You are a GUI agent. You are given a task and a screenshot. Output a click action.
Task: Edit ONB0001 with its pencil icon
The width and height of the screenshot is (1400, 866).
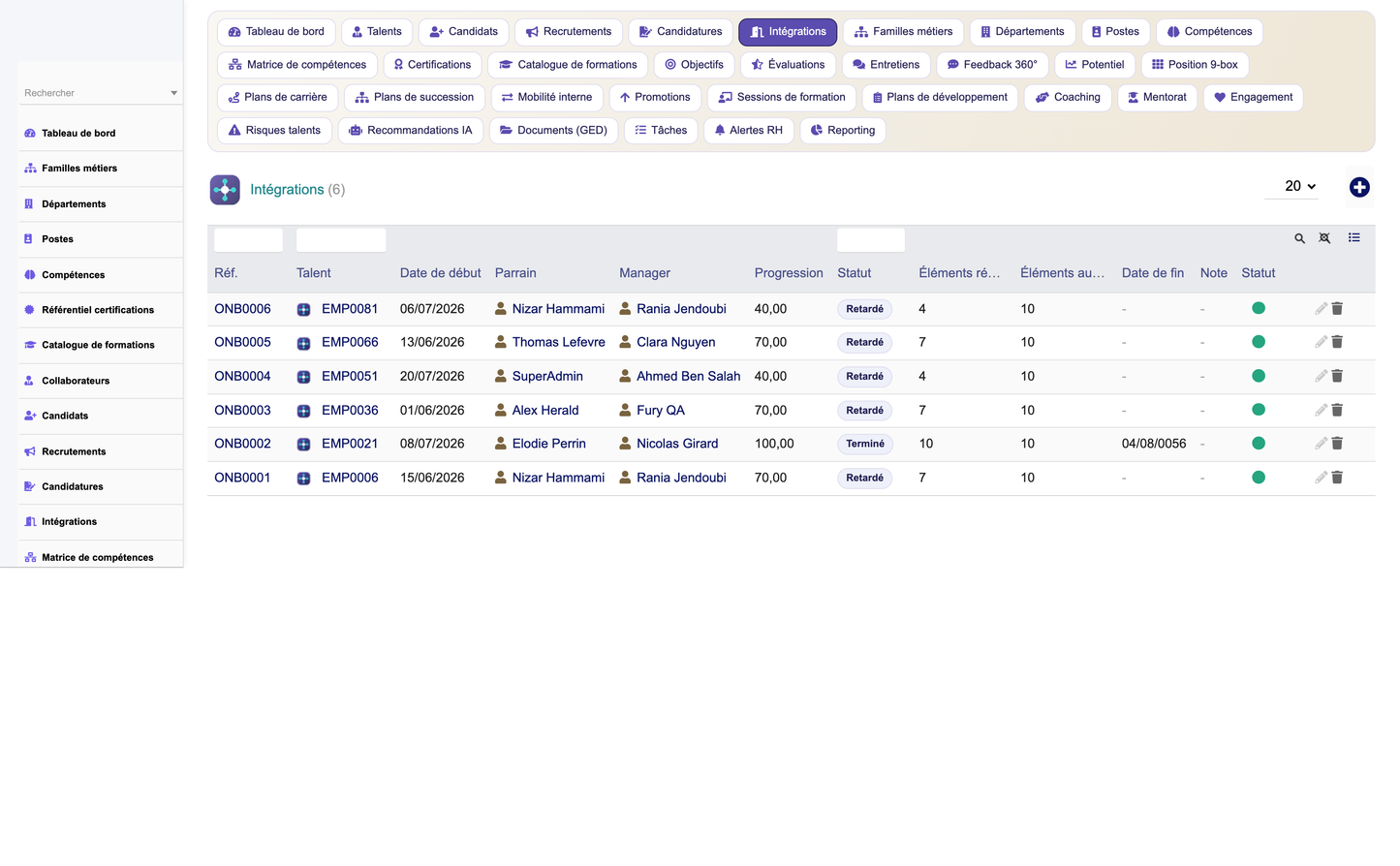coord(1321,477)
